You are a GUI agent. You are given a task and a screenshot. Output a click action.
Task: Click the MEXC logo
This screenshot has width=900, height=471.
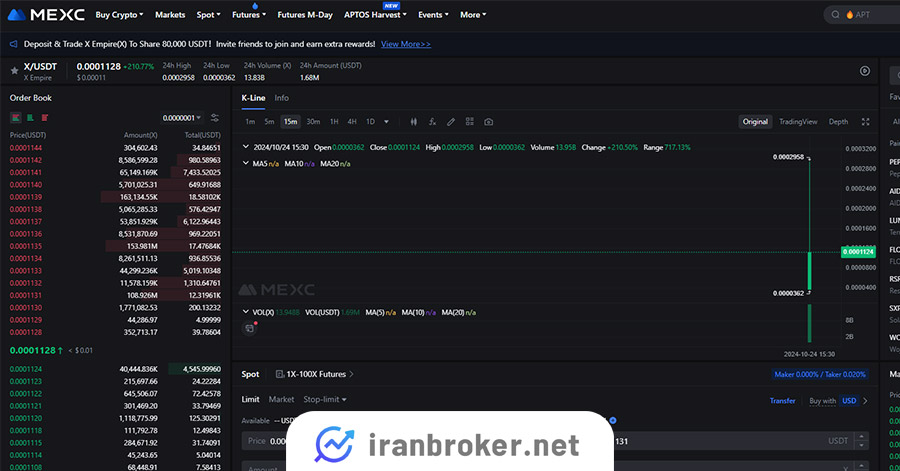[46, 15]
